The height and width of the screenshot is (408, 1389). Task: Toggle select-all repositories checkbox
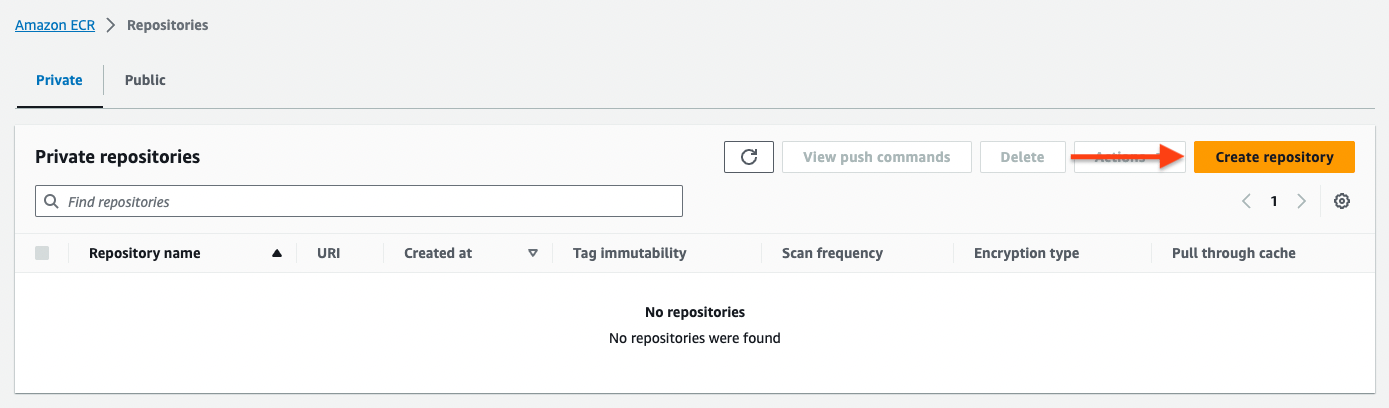click(x=42, y=253)
